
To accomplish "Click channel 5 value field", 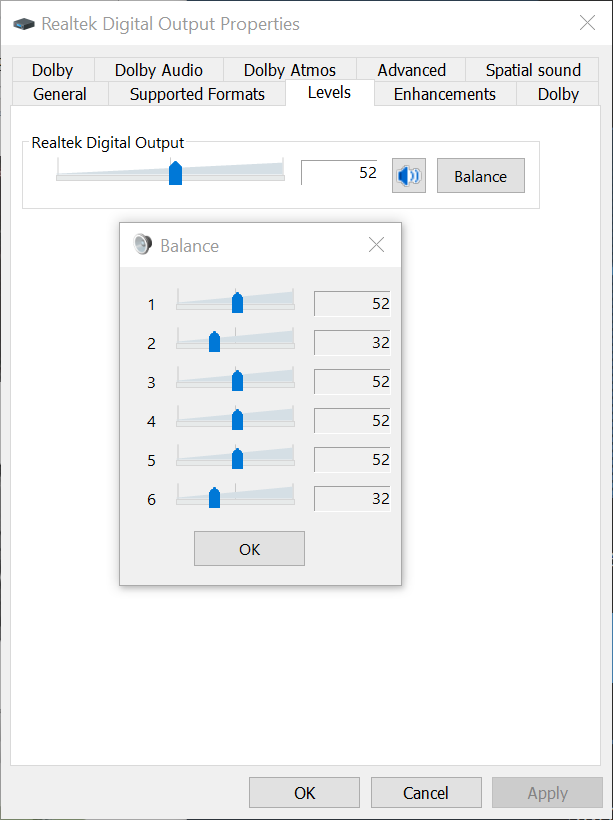I will pos(352,460).
